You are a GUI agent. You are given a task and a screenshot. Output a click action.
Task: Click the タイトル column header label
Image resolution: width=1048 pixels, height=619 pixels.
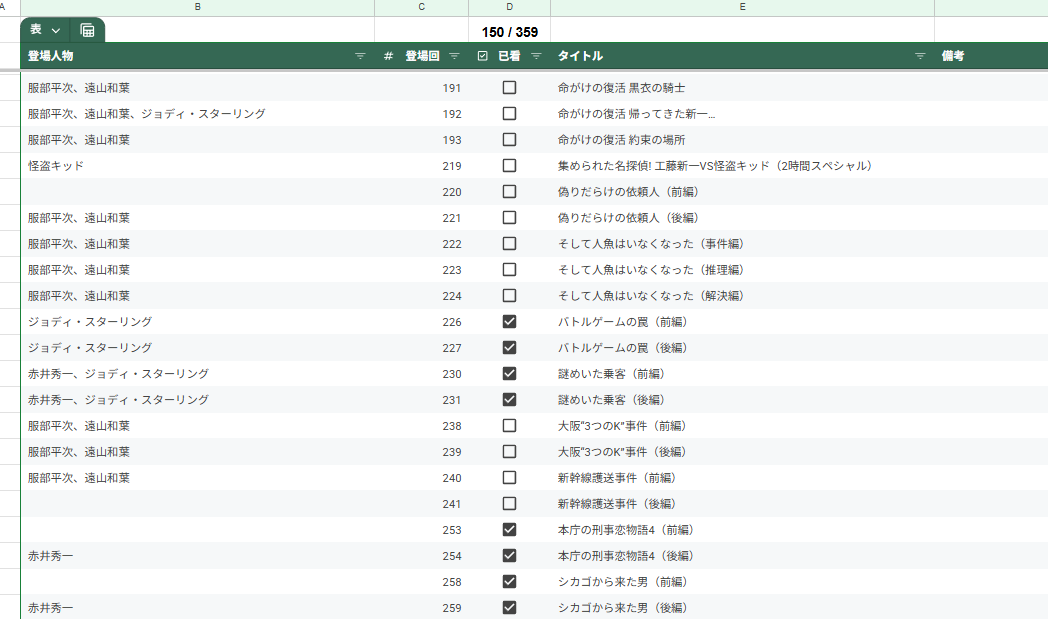pyautogui.click(x=580, y=56)
